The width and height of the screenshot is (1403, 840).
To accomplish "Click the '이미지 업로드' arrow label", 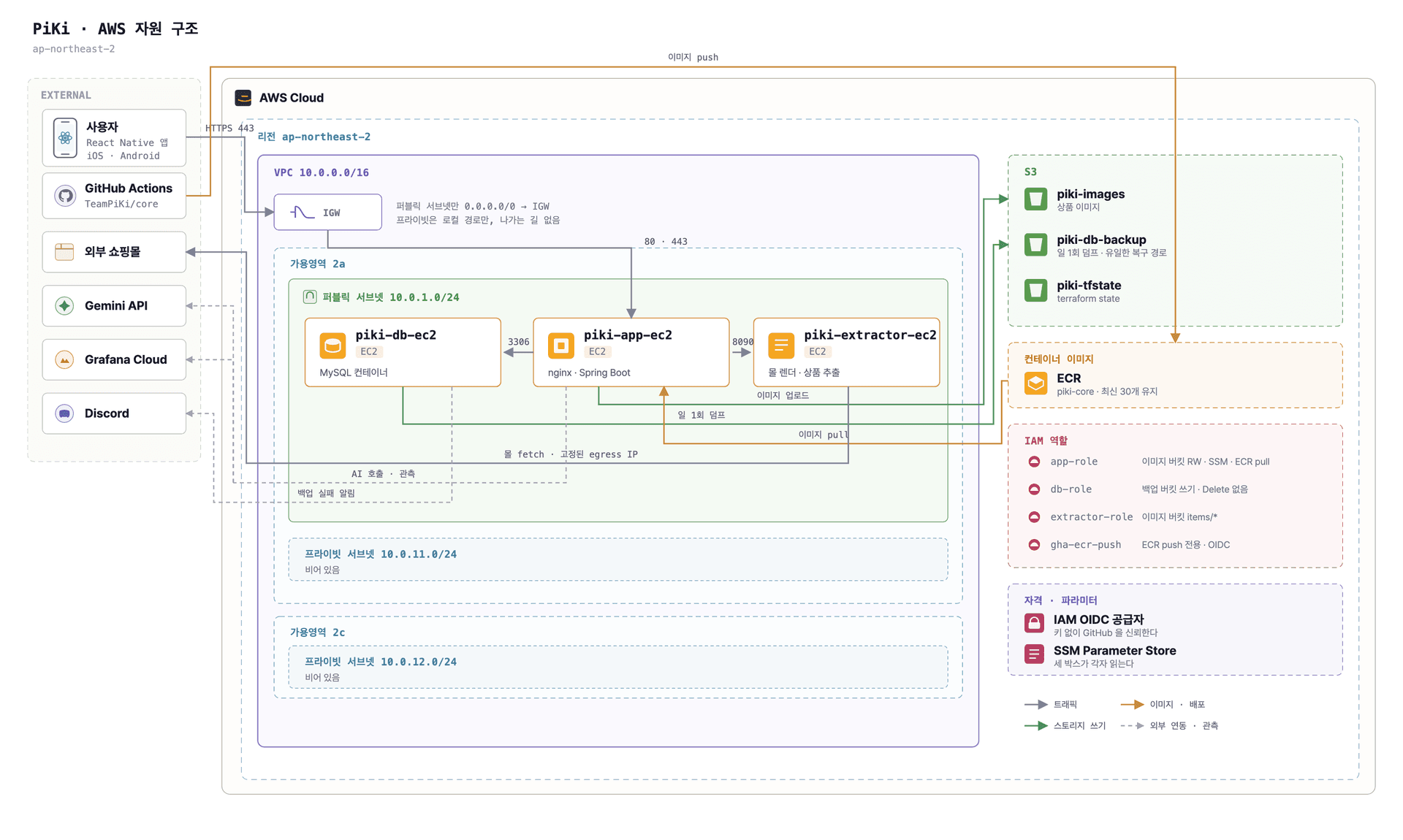I will click(783, 395).
